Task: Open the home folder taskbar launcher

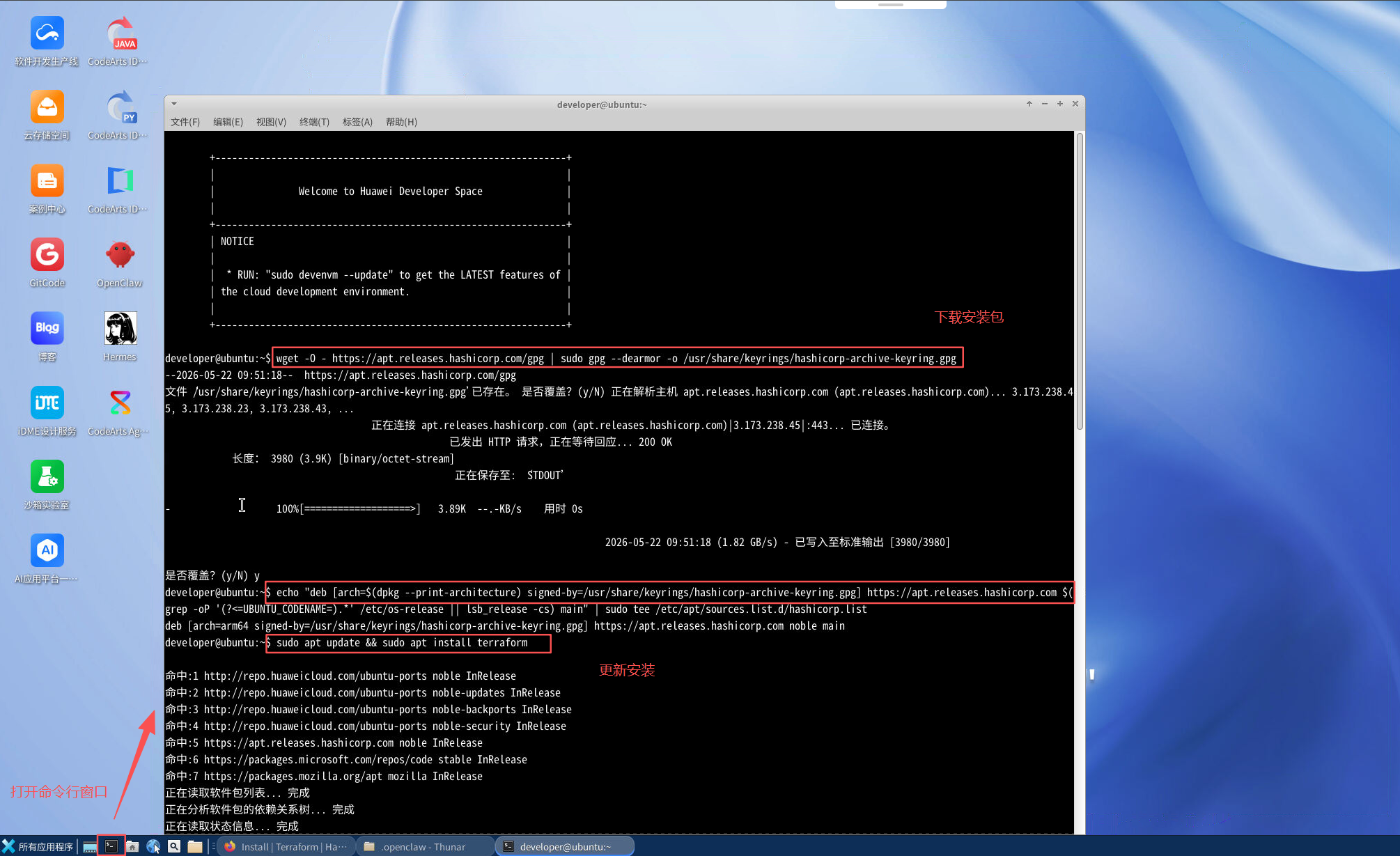Action: click(132, 846)
